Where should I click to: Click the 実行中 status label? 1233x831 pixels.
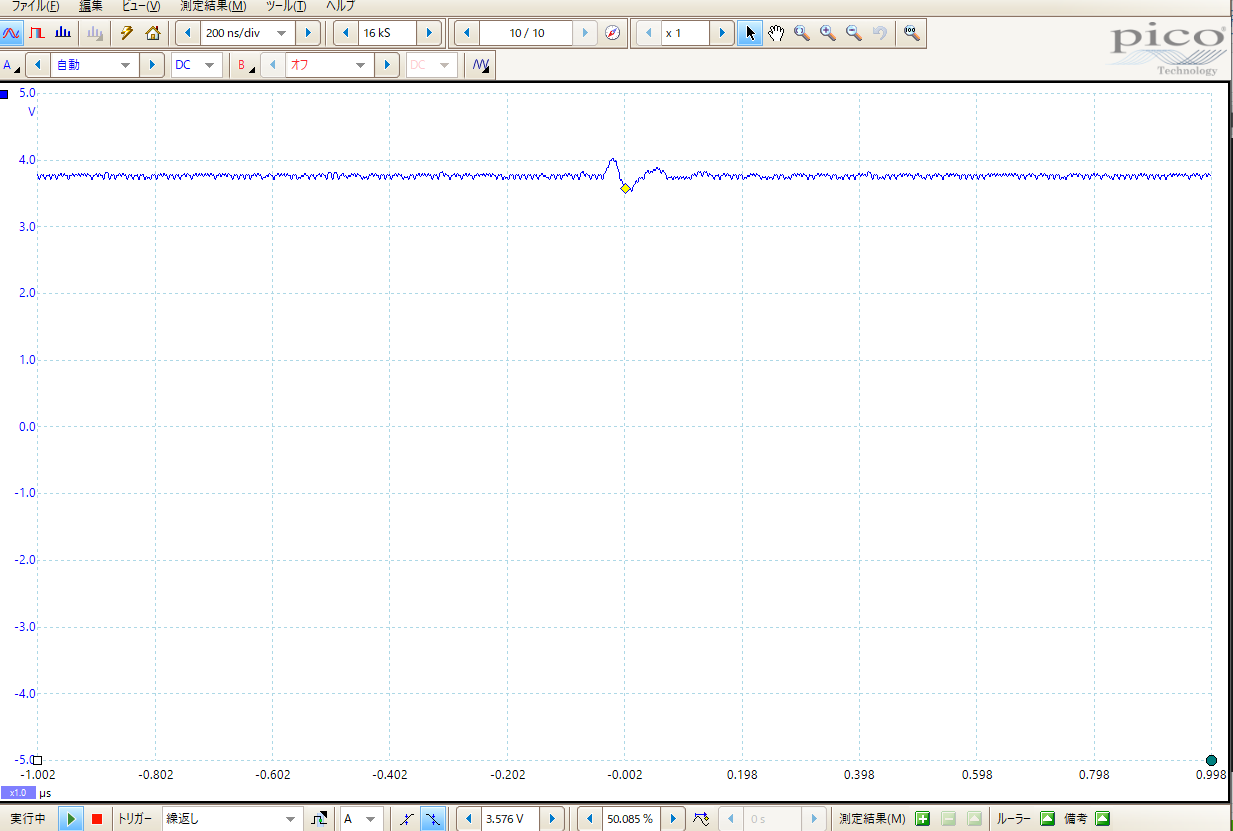point(28,818)
